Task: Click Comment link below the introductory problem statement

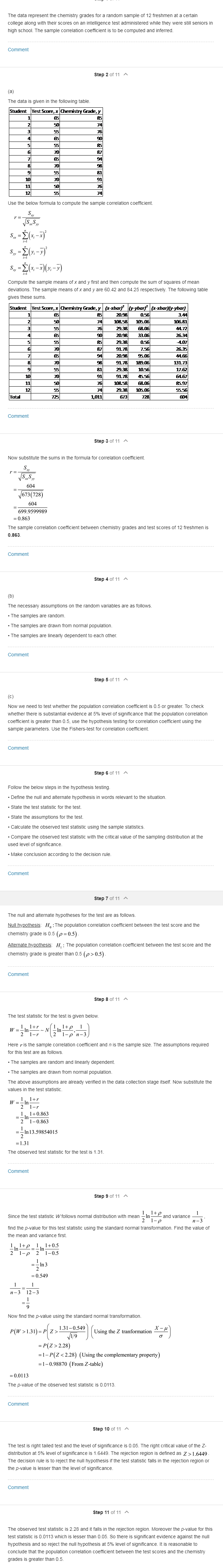Action: [18, 49]
